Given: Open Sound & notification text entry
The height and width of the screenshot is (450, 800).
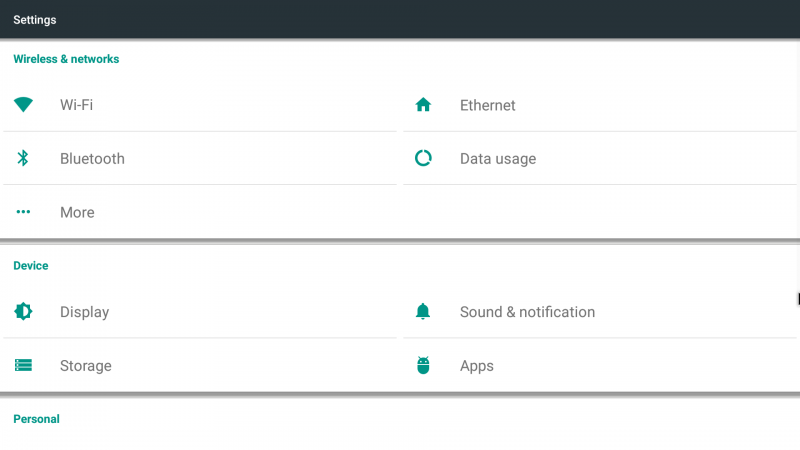Looking at the screenshot, I should click(527, 312).
